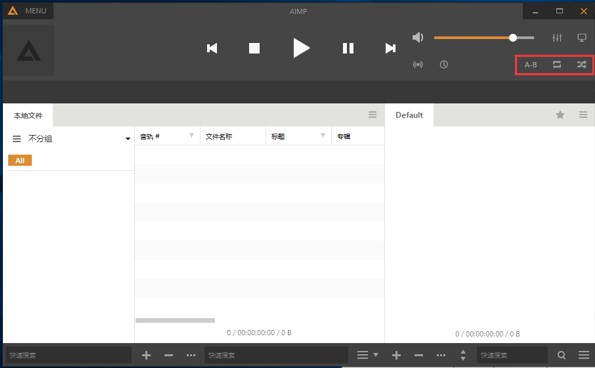Click the previous track button
This screenshot has height=368, width=595.
point(212,48)
